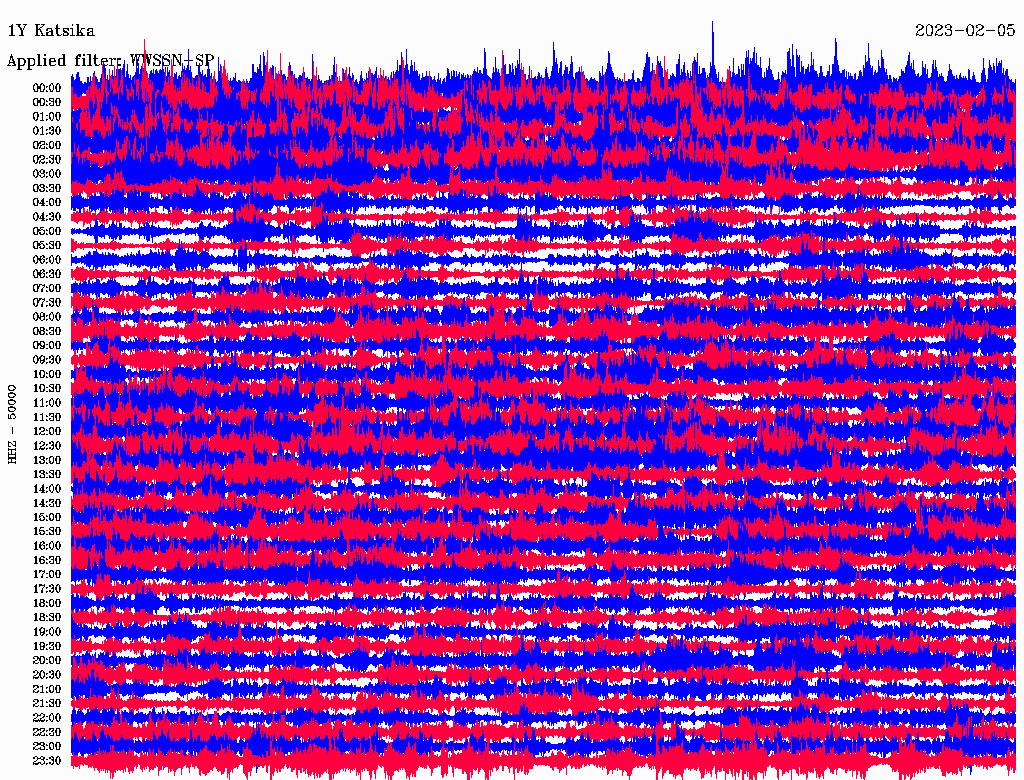The width and height of the screenshot is (1024, 780).
Task: Click the 1Y Katsika station title
Action: [x=51, y=30]
